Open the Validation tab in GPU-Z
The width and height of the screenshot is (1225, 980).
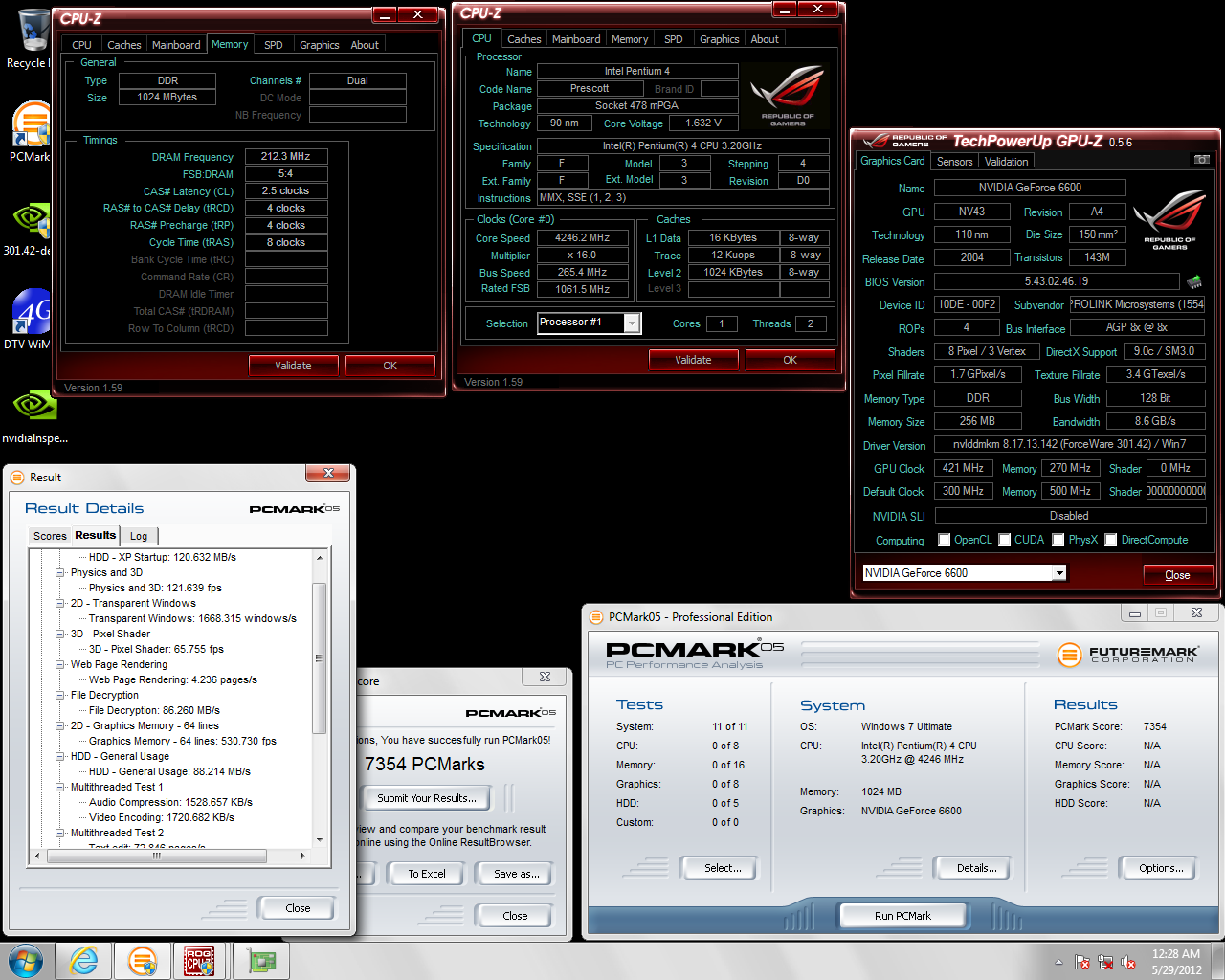tap(1007, 162)
